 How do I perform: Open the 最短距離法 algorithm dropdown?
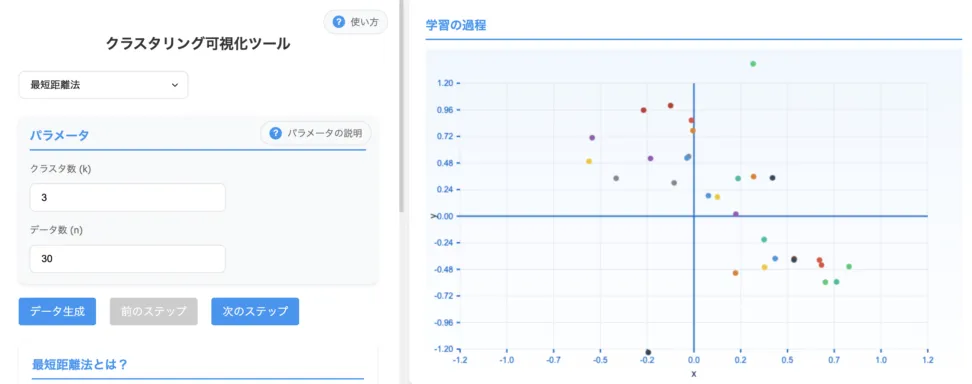pos(103,85)
